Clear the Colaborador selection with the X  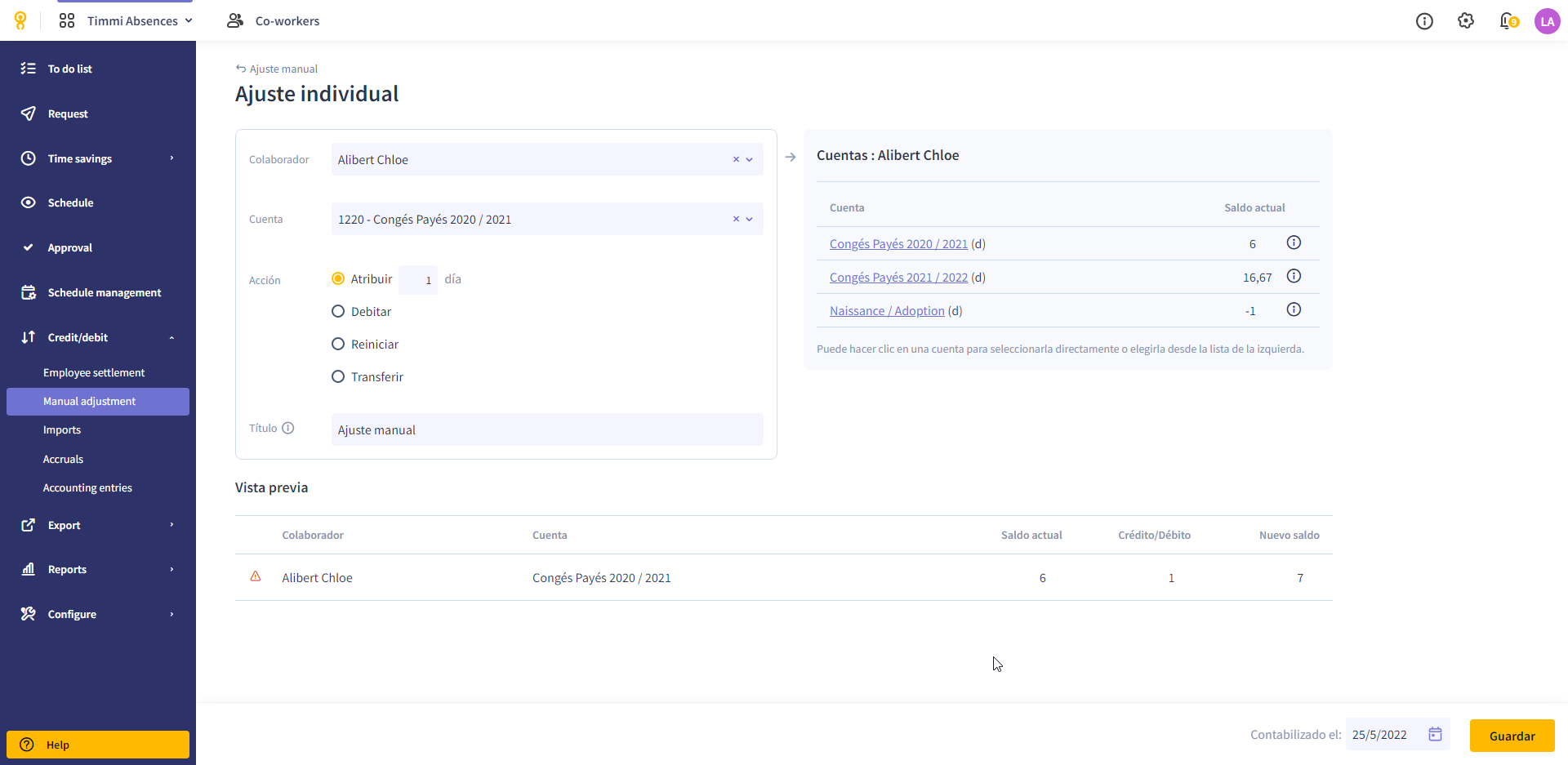pos(736,159)
